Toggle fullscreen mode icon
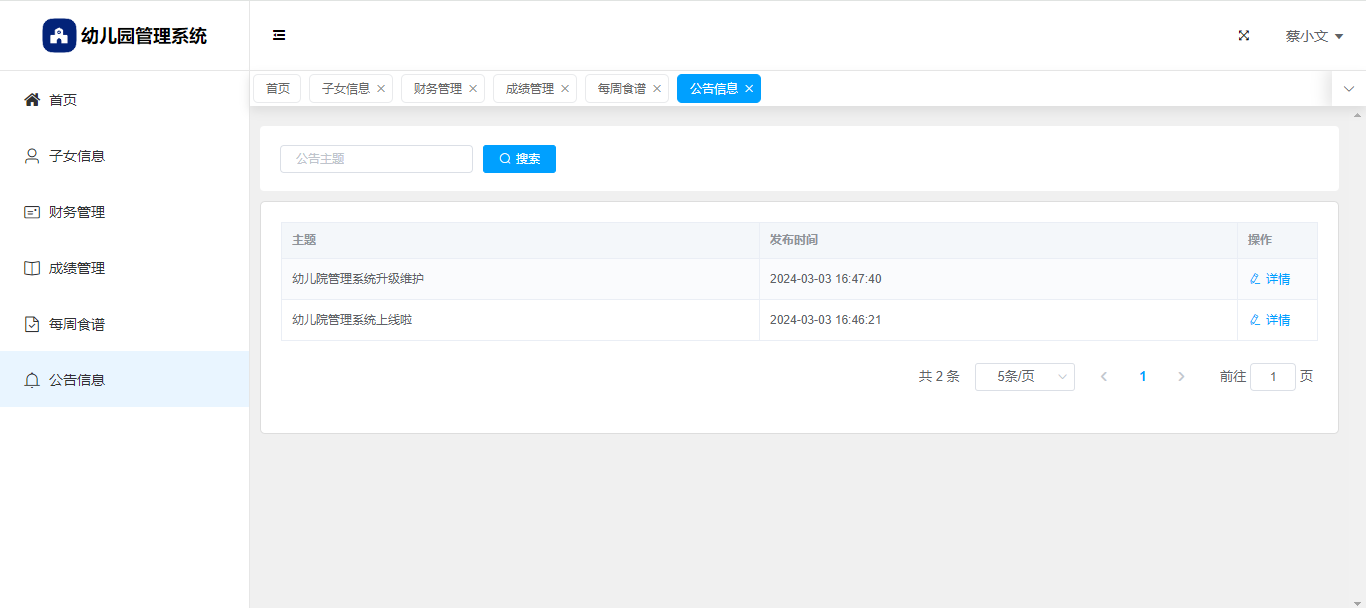This screenshot has height=608, width=1366. pyautogui.click(x=1244, y=35)
